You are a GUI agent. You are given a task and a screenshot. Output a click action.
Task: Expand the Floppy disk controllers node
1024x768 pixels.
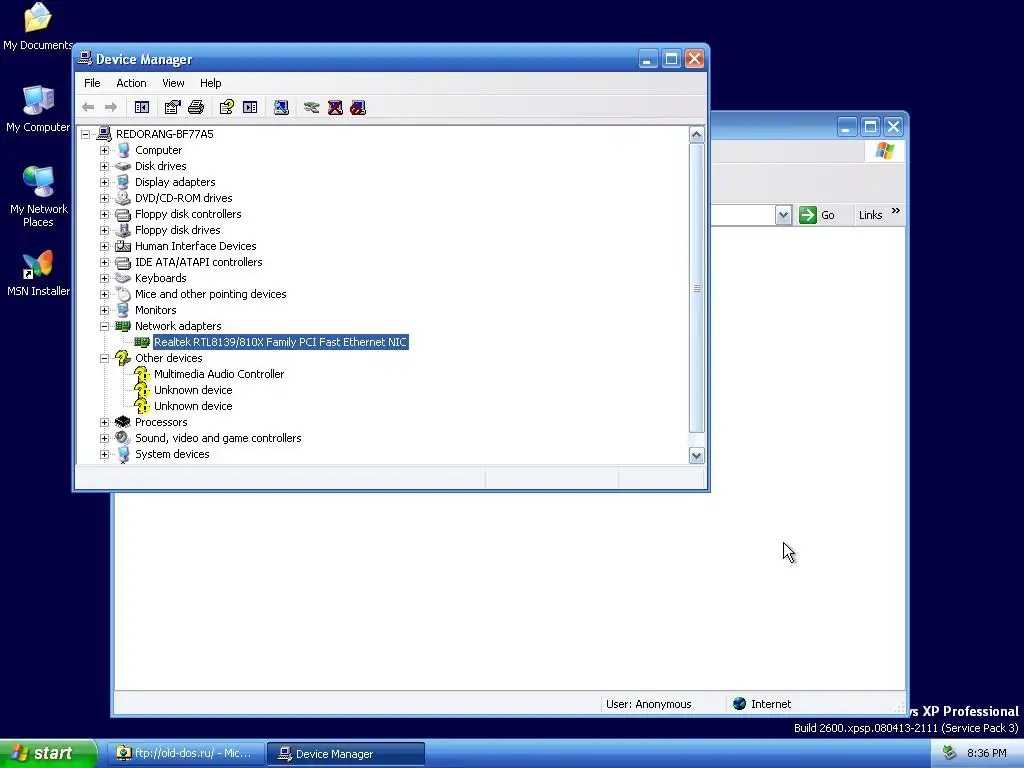pyautogui.click(x=104, y=214)
